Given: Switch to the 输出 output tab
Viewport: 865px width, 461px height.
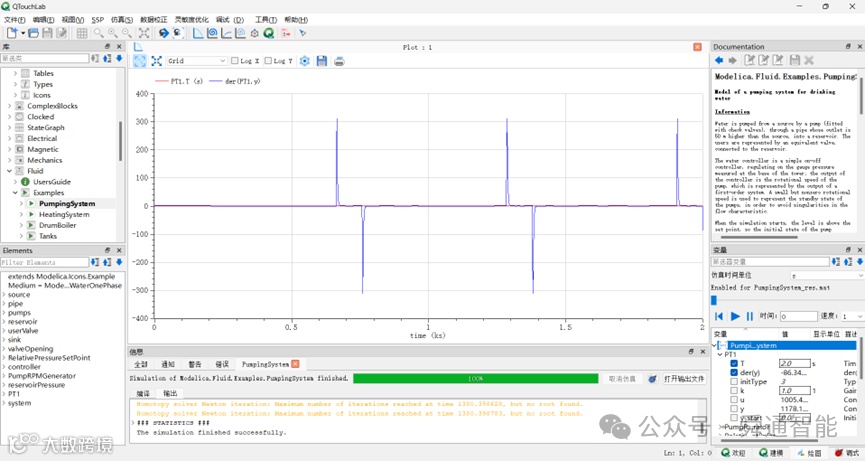Looking at the screenshot, I should pyautogui.click(x=170, y=393).
